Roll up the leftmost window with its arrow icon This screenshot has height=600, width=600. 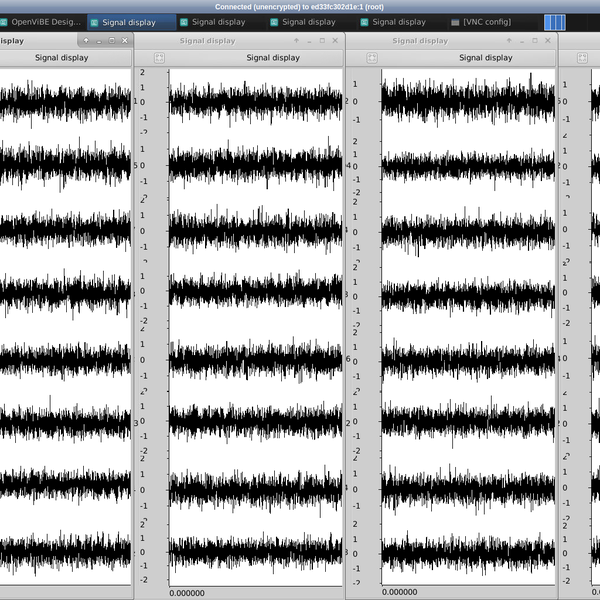click(x=86, y=41)
